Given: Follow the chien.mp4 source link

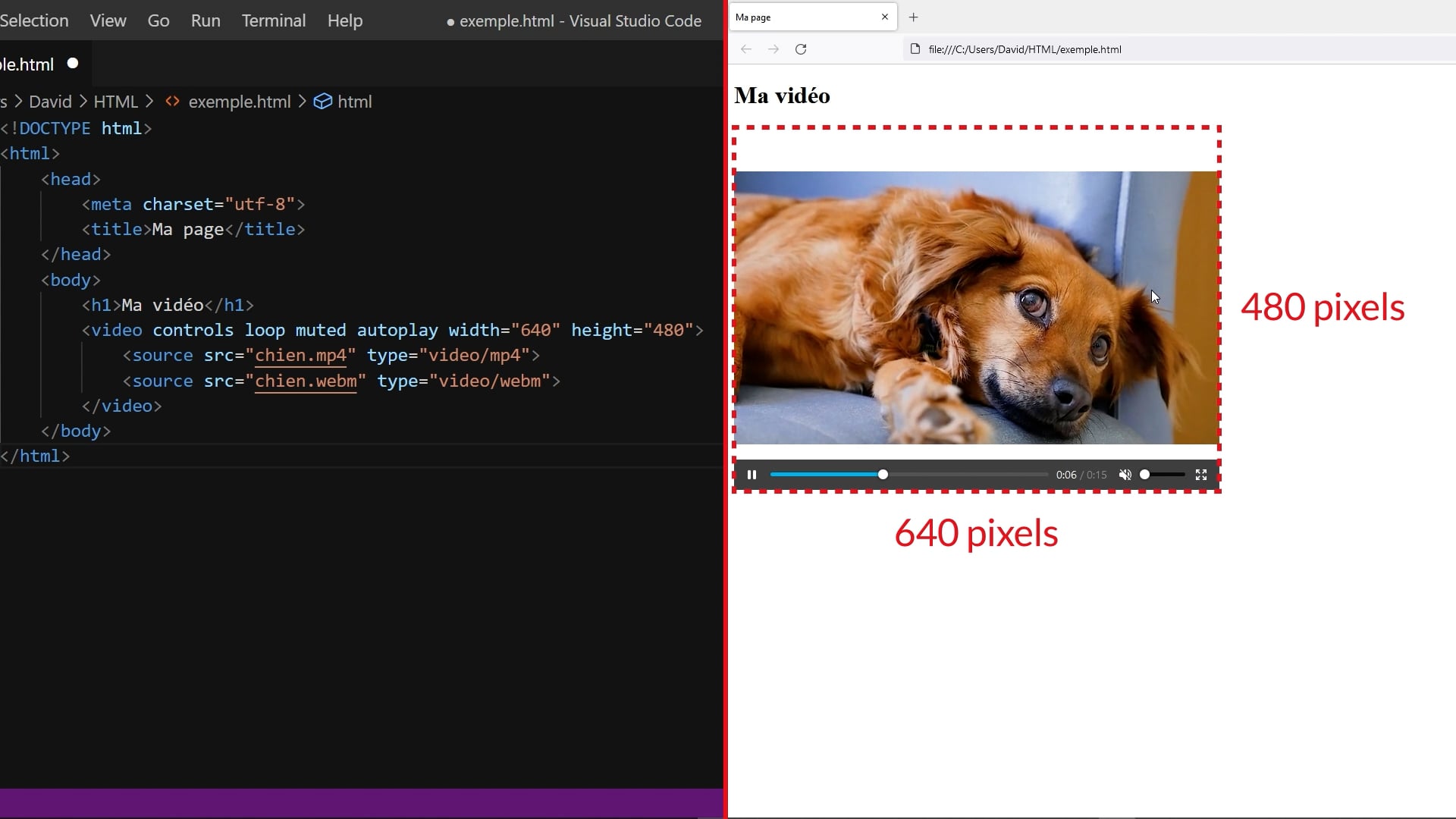Looking at the screenshot, I should (300, 356).
